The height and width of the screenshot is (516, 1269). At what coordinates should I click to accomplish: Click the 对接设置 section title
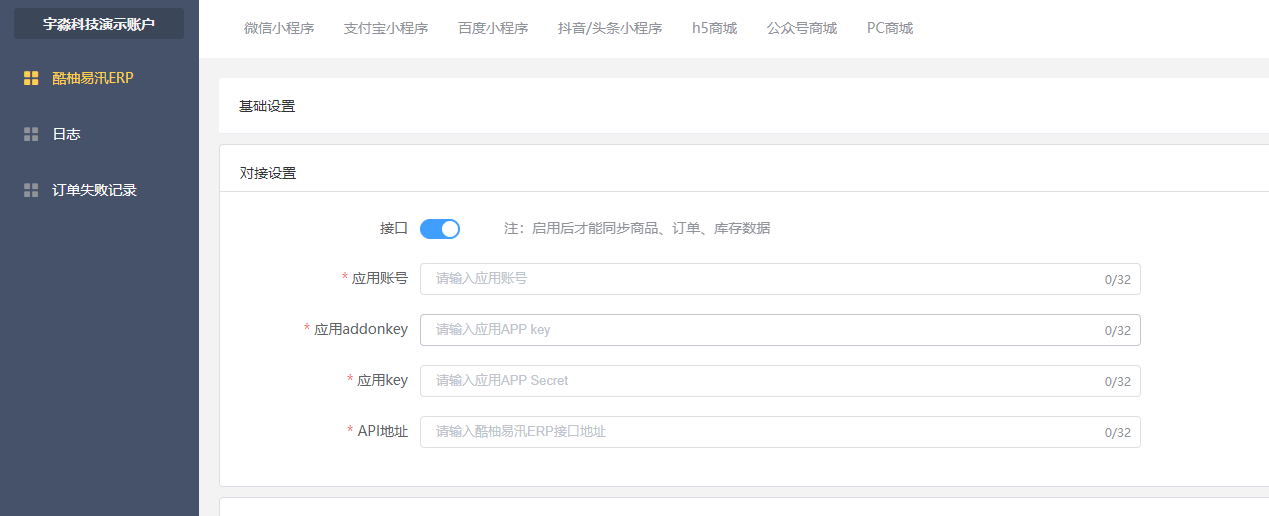[268, 173]
